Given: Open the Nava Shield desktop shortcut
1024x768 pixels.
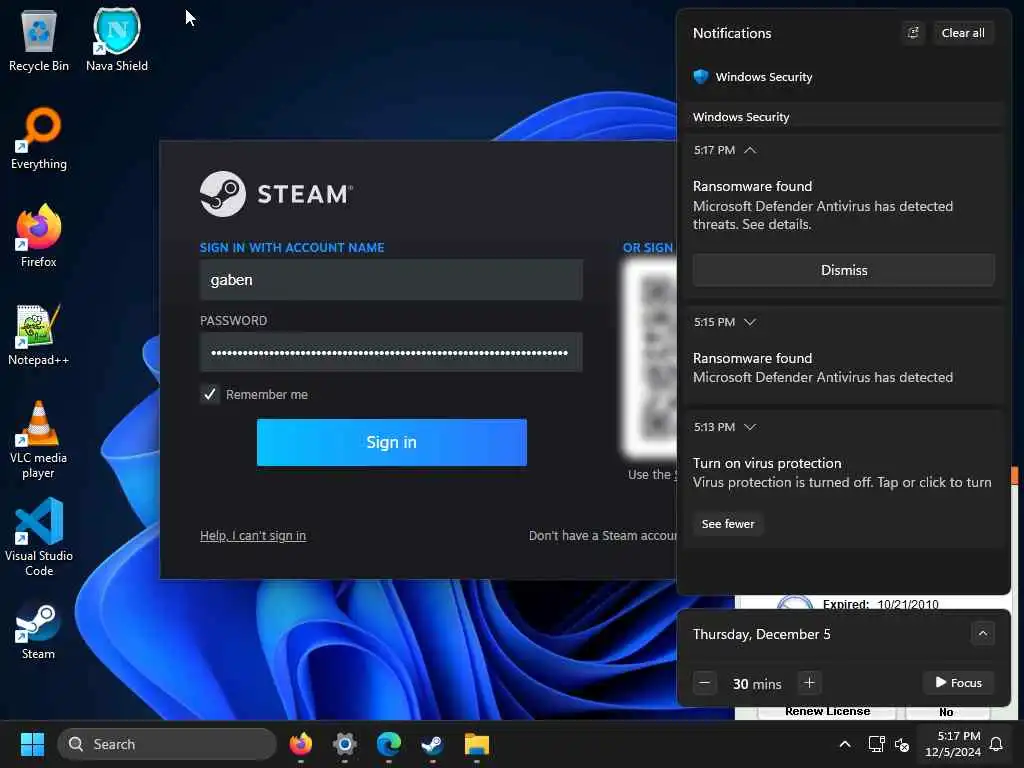Looking at the screenshot, I should [117, 40].
